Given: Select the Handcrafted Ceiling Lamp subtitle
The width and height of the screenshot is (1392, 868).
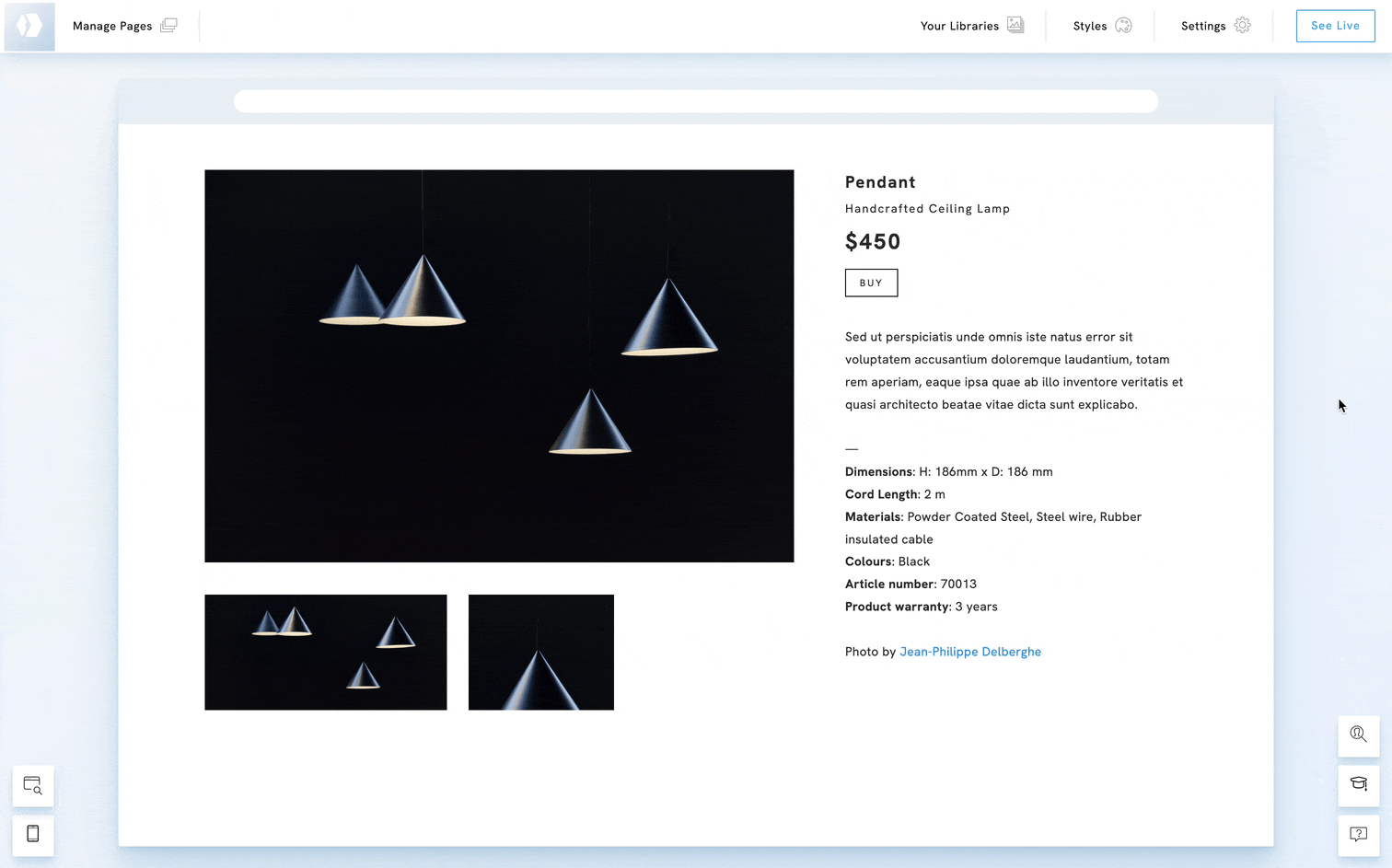Looking at the screenshot, I should pos(927,209).
